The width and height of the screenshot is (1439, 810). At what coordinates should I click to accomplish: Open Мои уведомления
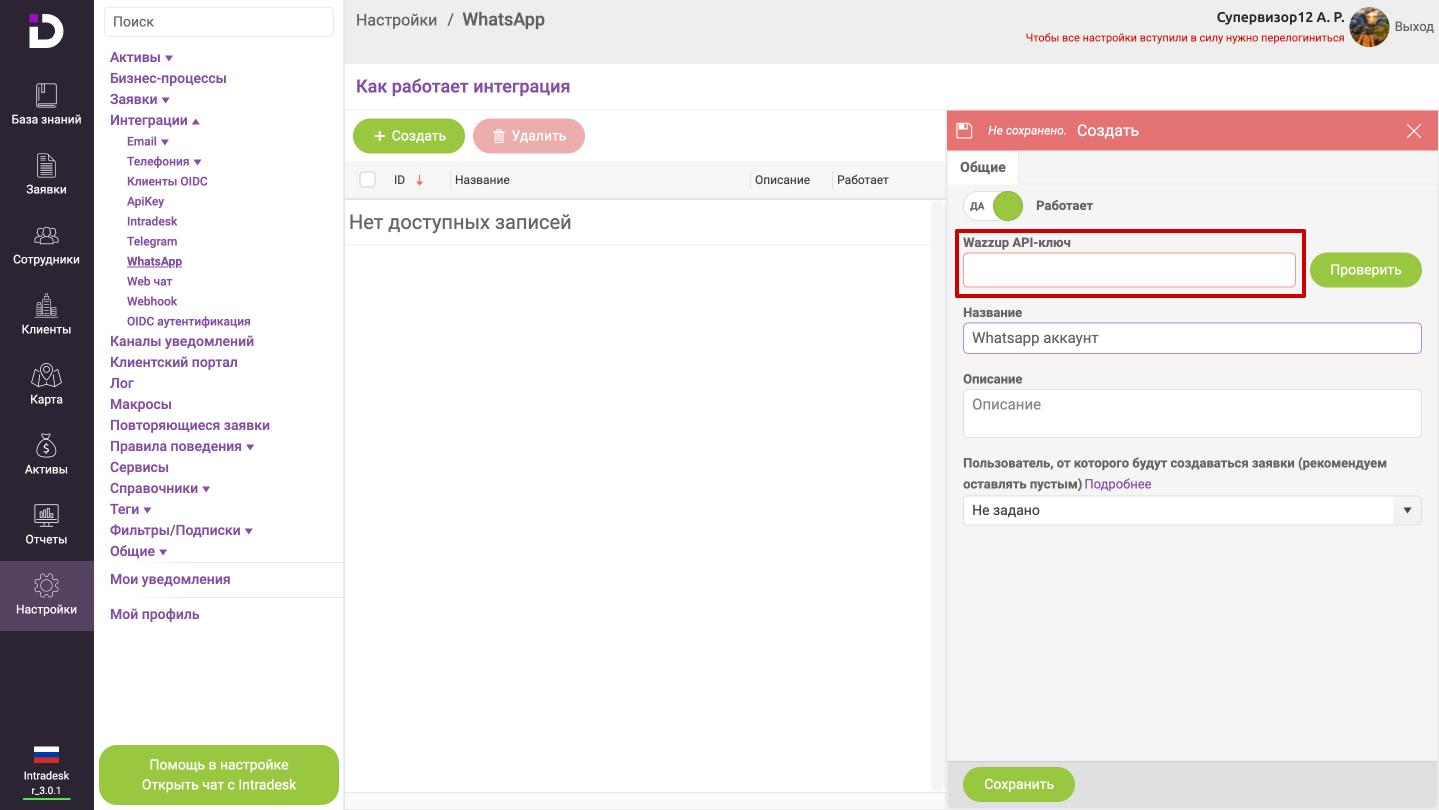tap(170, 579)
